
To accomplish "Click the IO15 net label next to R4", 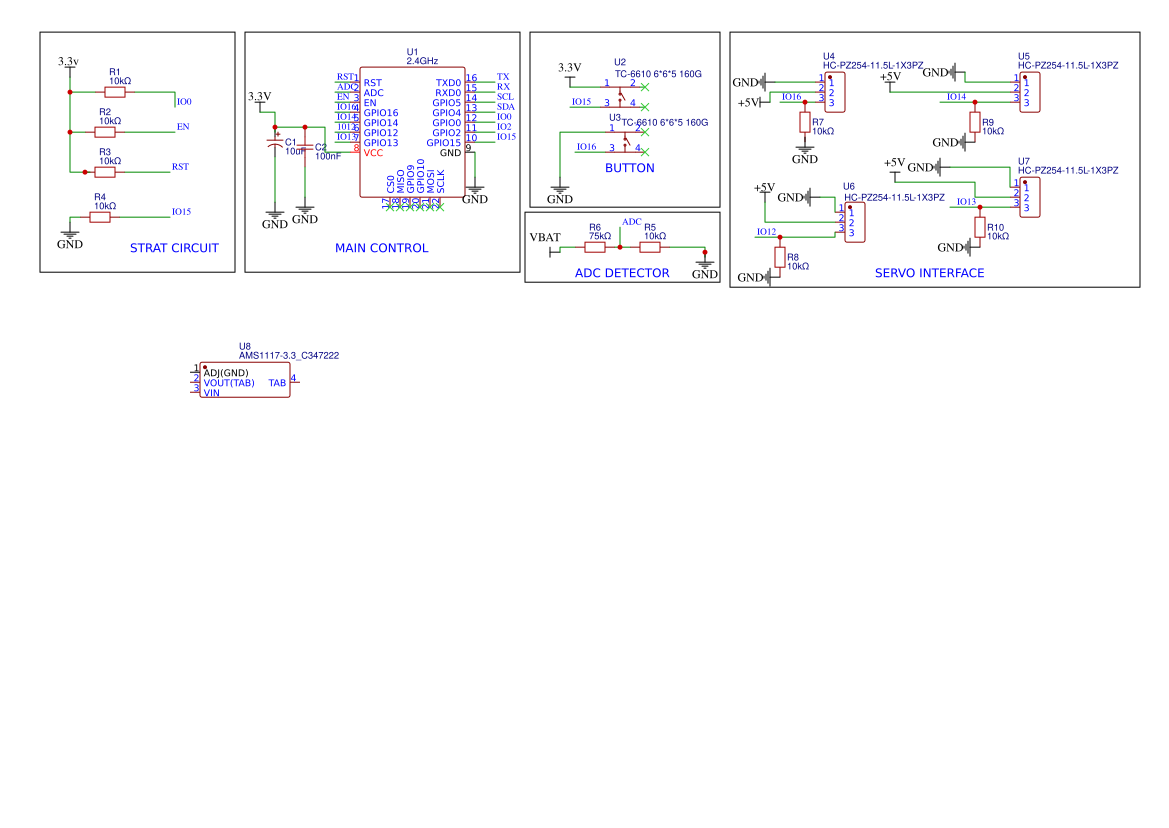I will click(x=182, y=212).
